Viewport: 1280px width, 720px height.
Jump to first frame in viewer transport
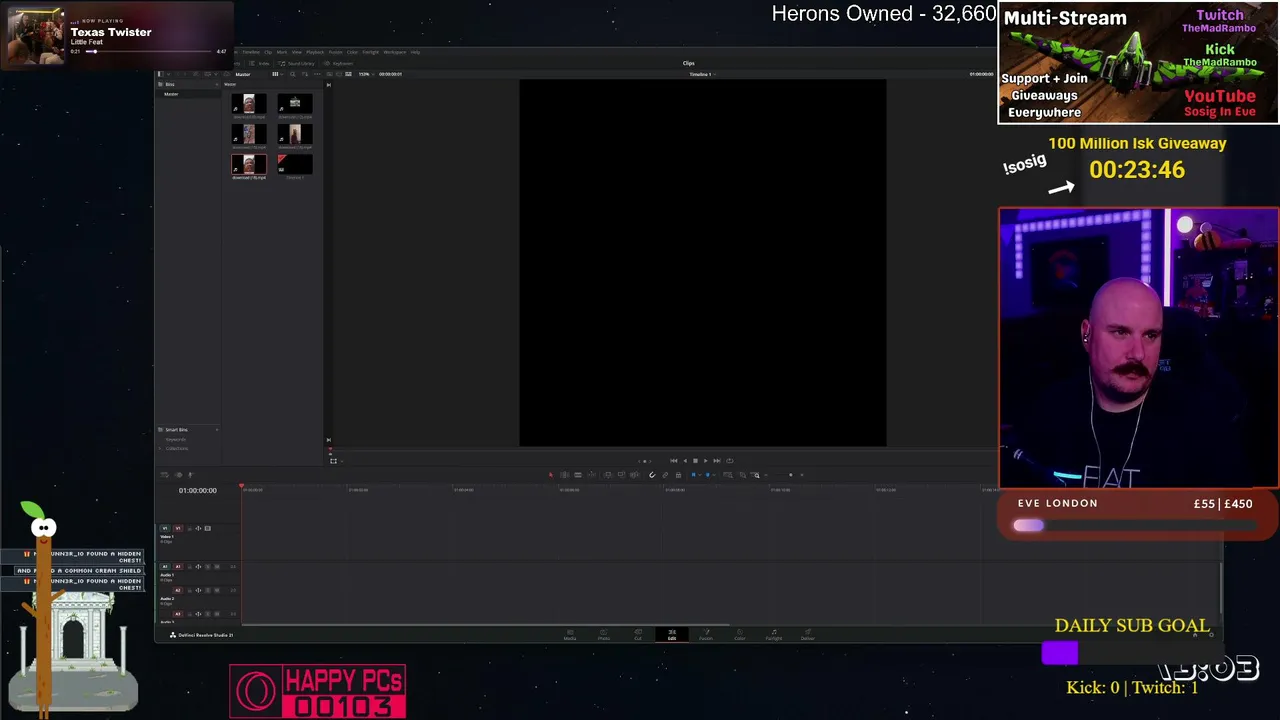click(x=673, y=461)
